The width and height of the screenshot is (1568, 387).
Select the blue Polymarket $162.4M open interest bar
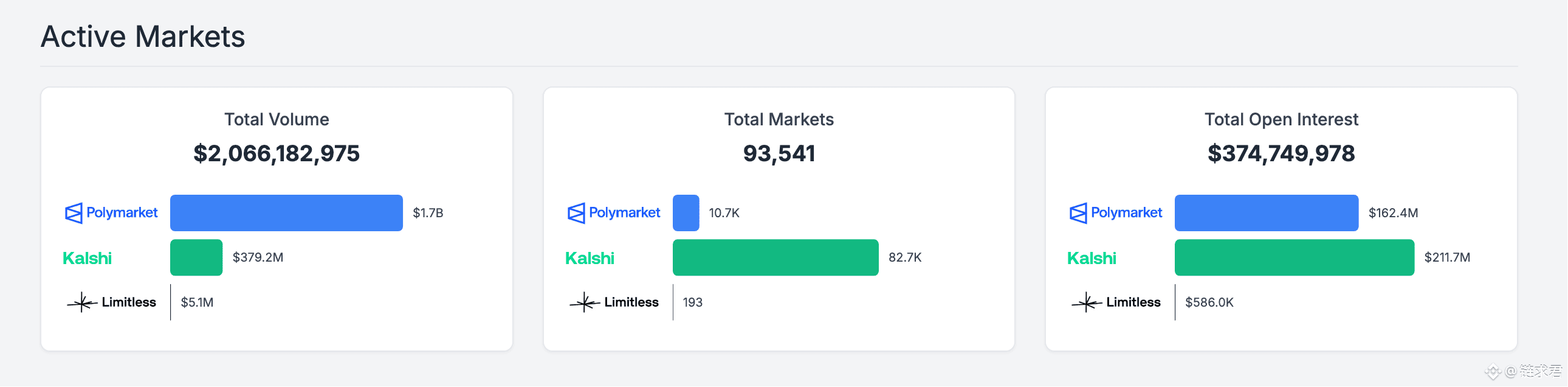coord(1266,213)
